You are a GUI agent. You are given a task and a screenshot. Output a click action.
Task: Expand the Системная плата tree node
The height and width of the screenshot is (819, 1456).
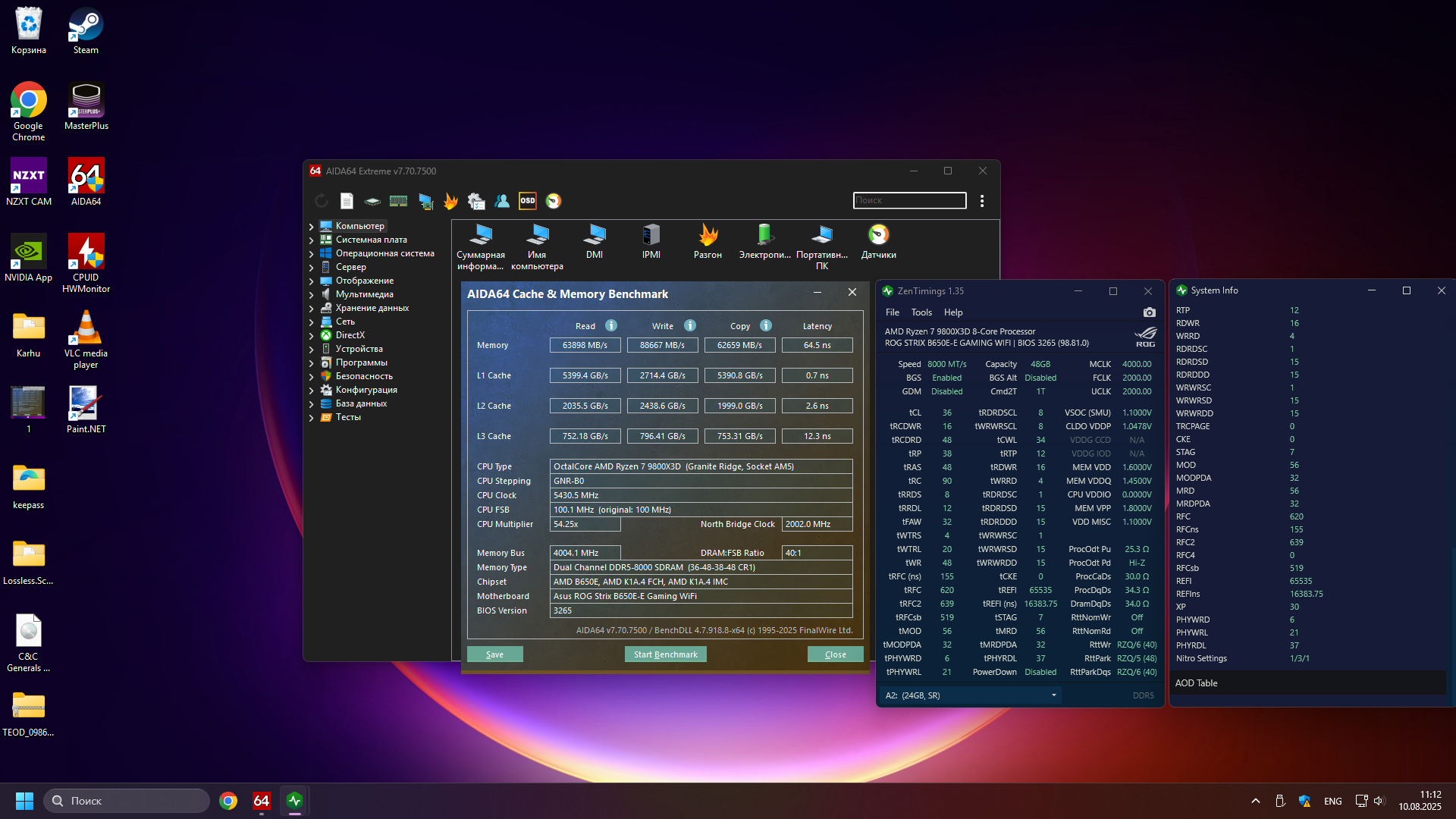(x=311, y=240)
